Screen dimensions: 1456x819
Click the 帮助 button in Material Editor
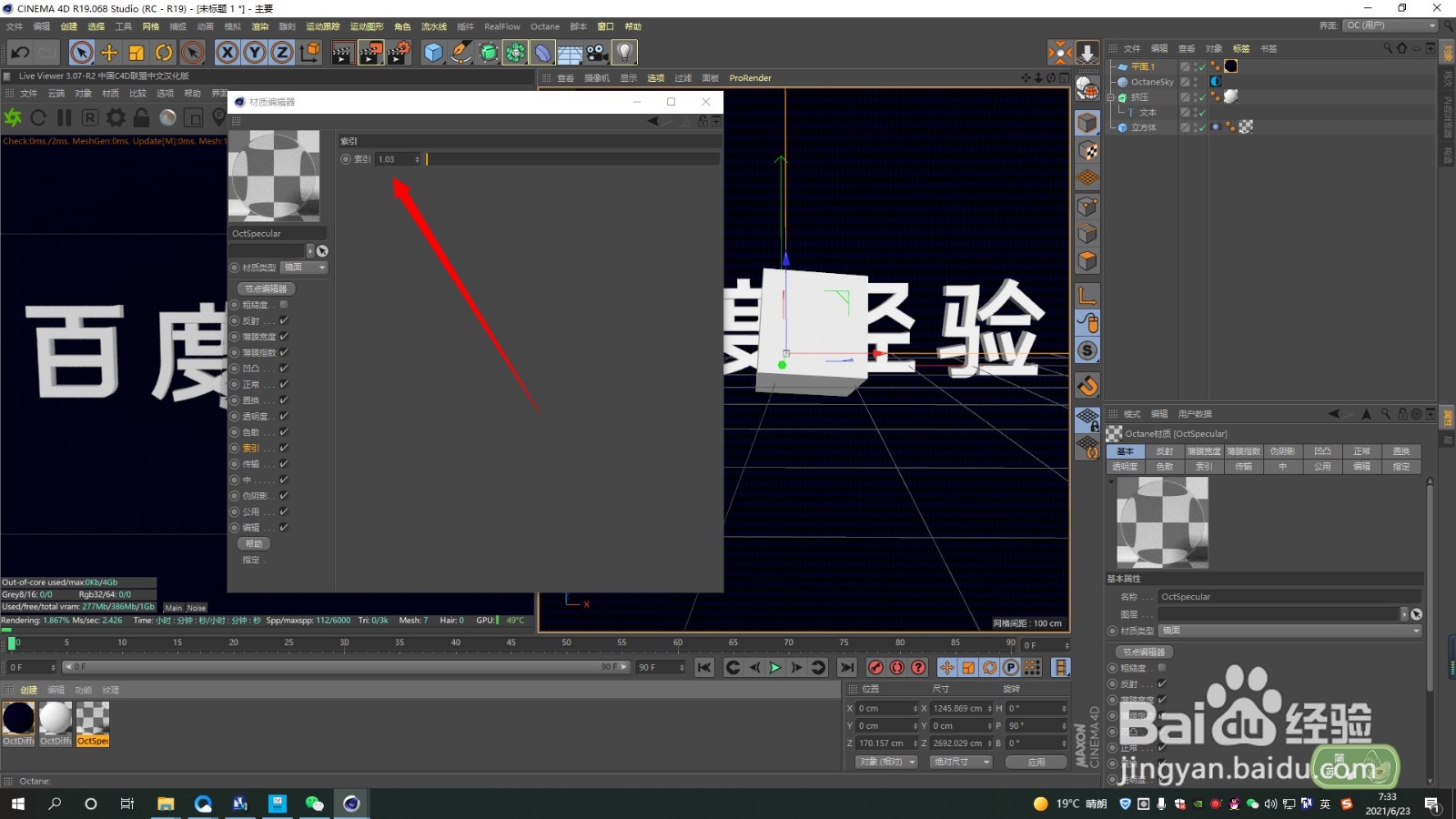[254, 543]
